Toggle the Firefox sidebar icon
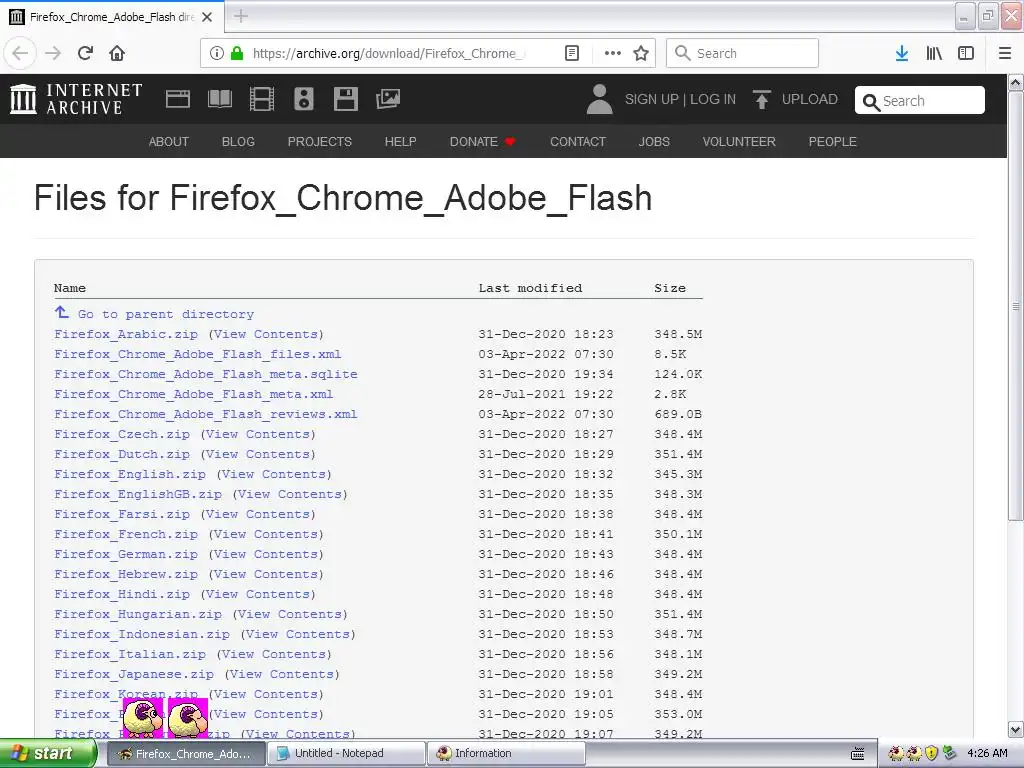Screen dimensions: 1024x768 (x=966, y=53)
